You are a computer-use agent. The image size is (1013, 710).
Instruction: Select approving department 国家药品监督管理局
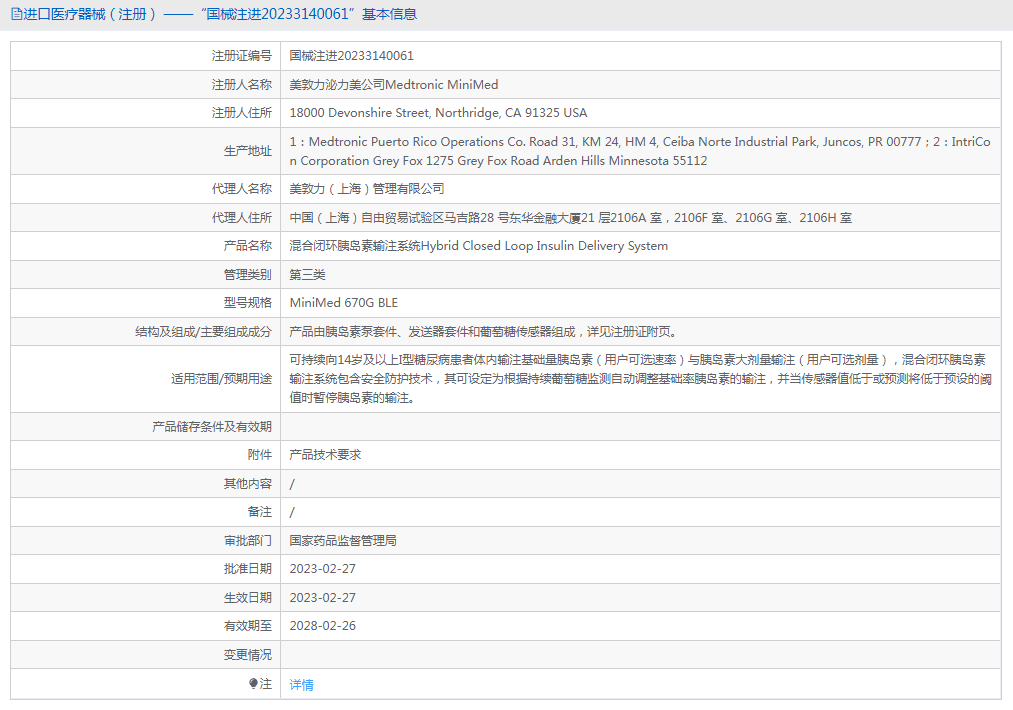[x=343, y=541]
